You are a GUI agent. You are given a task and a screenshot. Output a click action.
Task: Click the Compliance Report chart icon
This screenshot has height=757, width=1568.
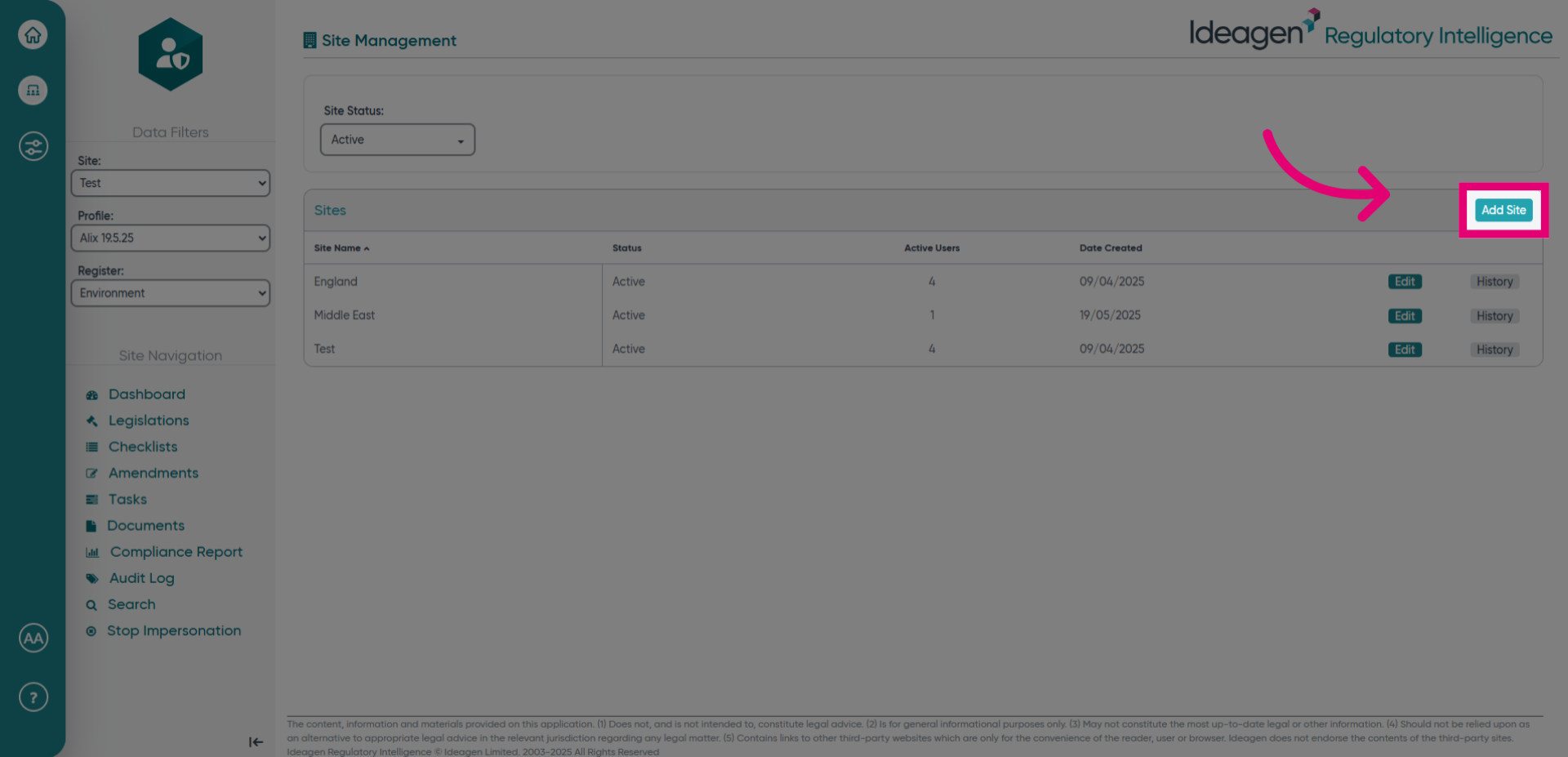92,552
